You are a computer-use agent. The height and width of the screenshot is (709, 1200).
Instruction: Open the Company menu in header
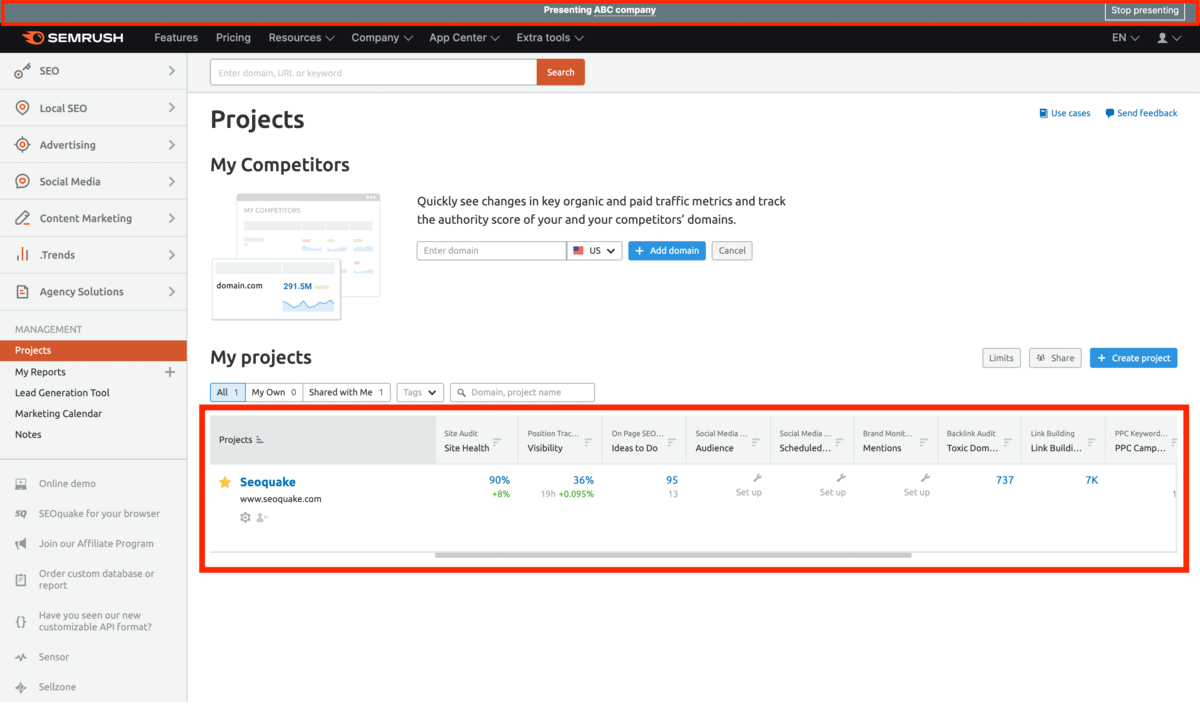tap(382, 38)
